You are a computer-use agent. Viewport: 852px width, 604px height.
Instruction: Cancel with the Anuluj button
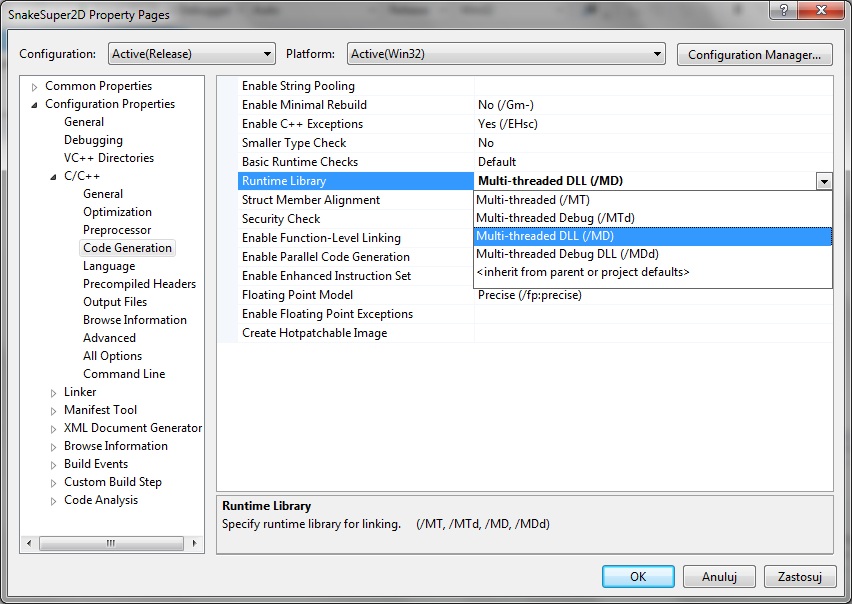[719, 577]
